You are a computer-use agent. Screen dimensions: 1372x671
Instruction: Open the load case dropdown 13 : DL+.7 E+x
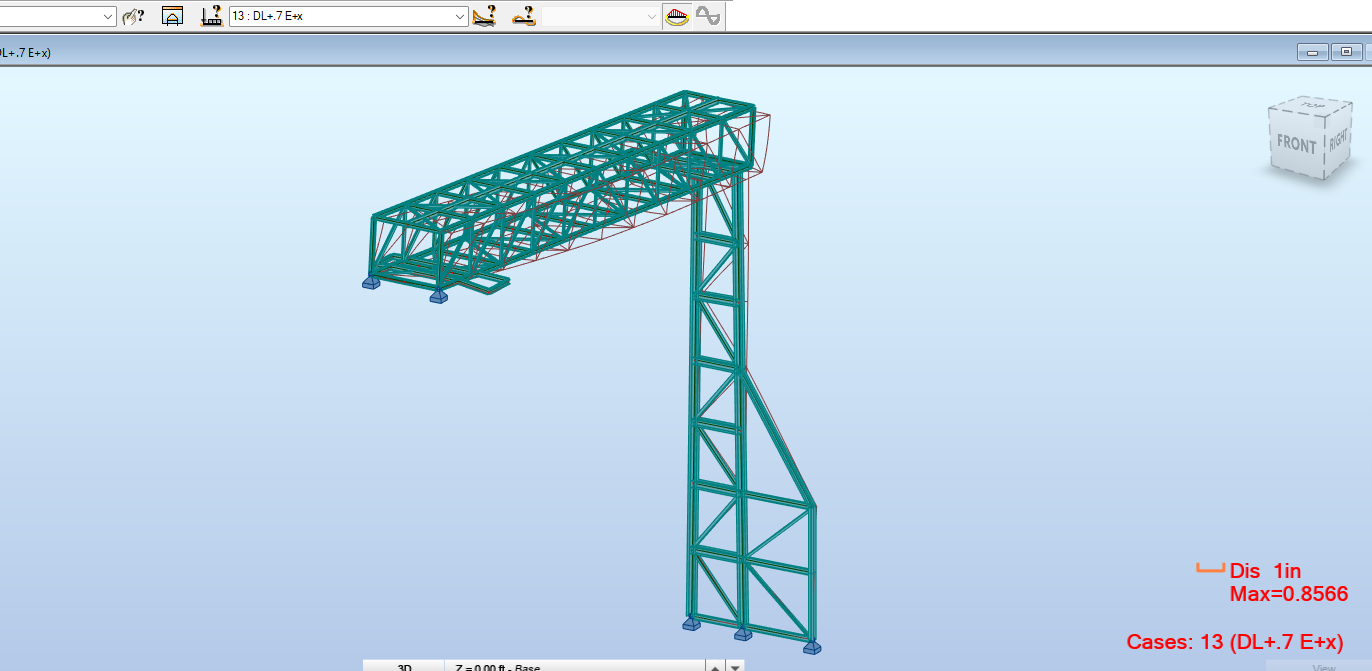click(x=348, y=16)
